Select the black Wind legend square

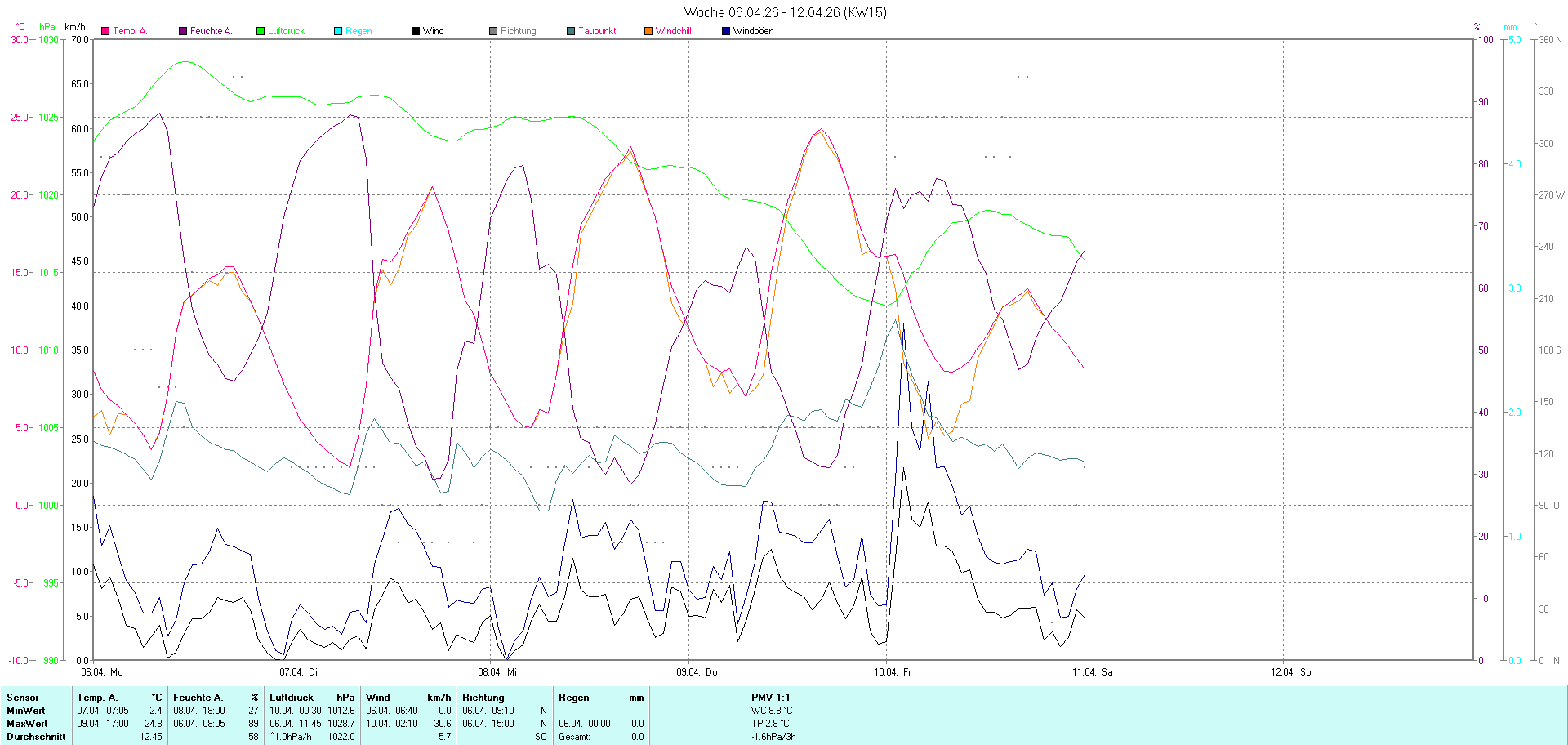click(x=416, y=31)
